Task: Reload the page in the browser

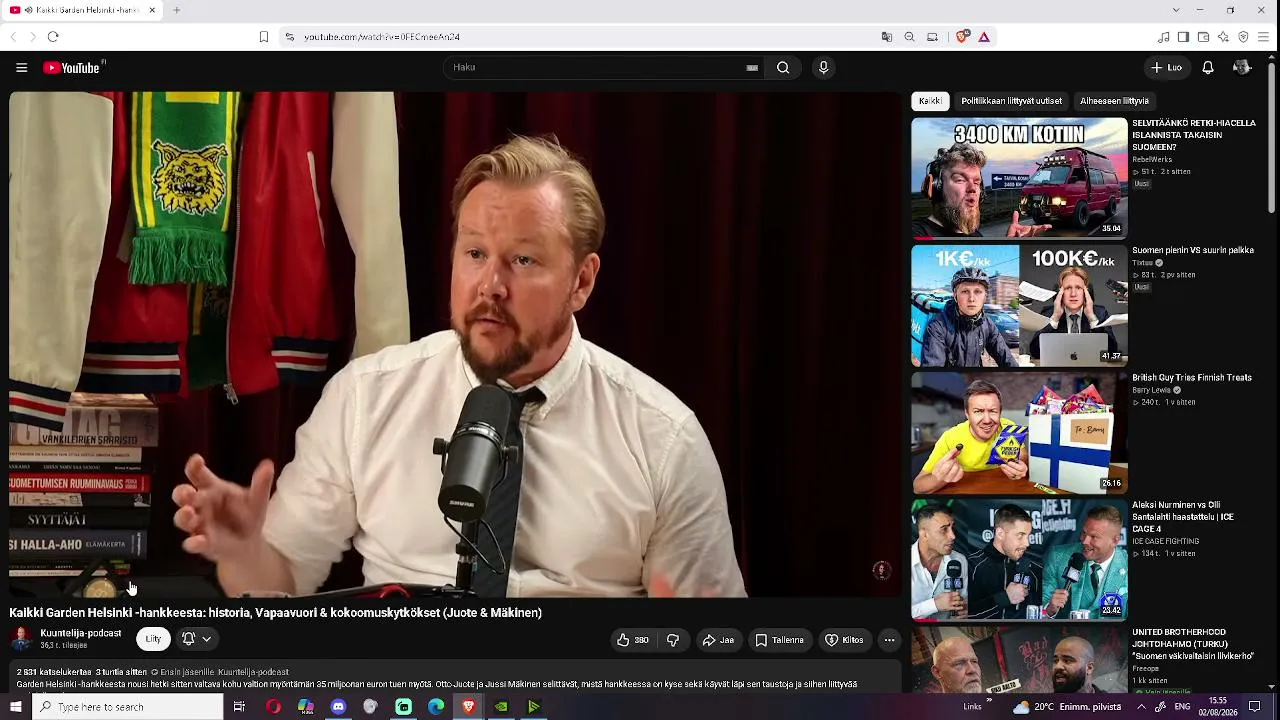Action: [53, 37]
